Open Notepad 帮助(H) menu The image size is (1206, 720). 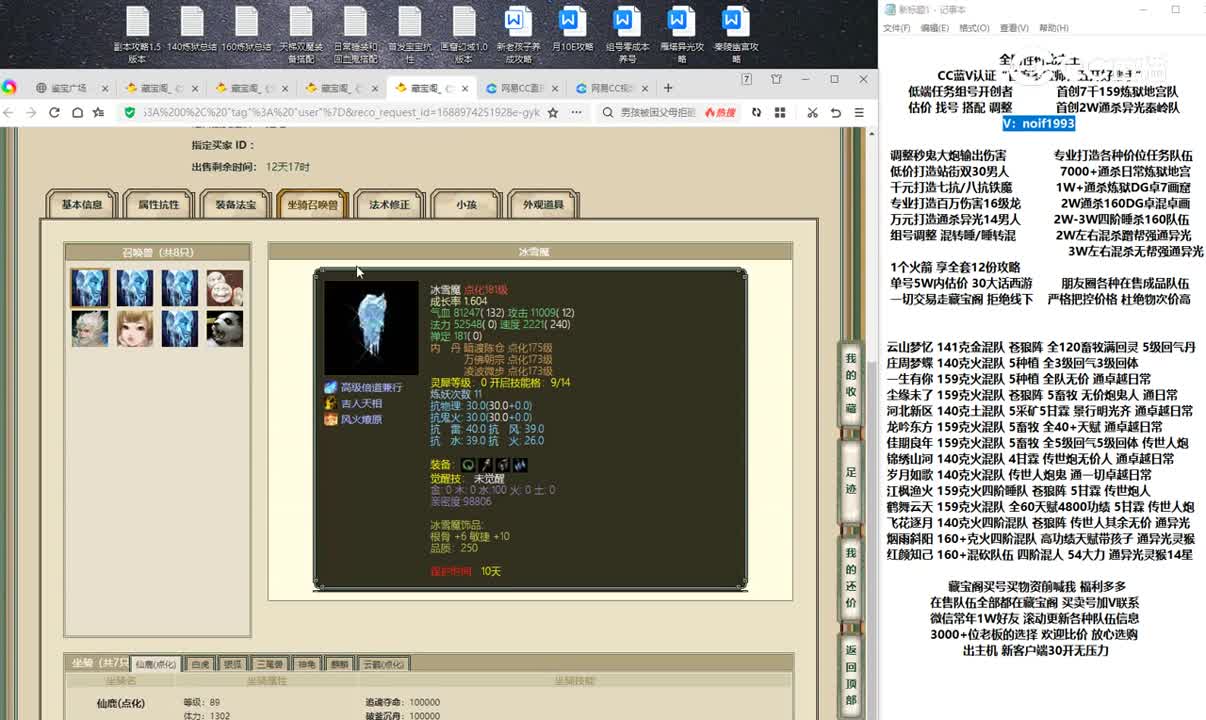pyautogui.click(x=1054, y=28)
